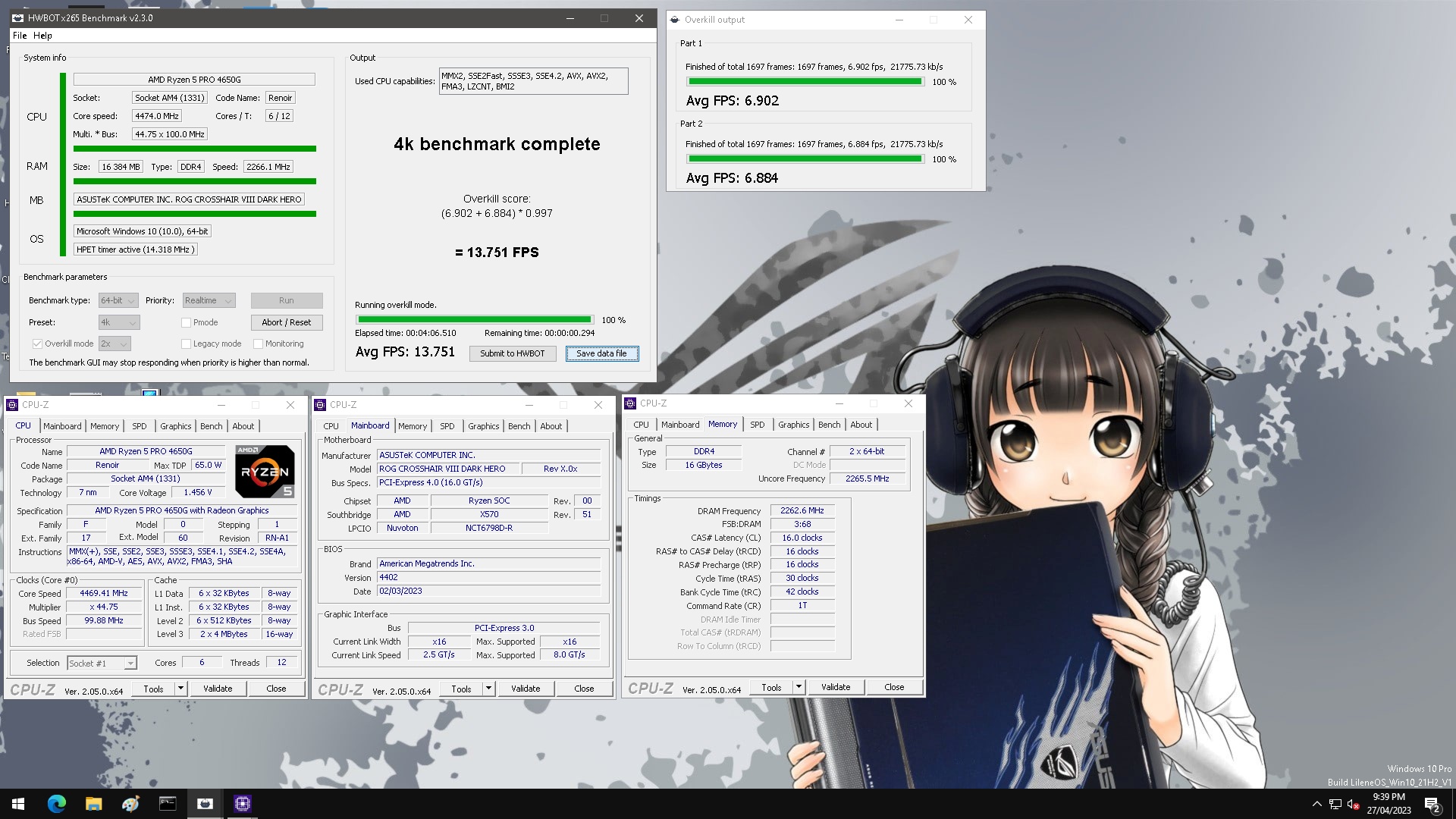This screenshot has width=1456, height=819.
Task: Click the Core Voltage value 1.456 V
Action: (198, 493)
